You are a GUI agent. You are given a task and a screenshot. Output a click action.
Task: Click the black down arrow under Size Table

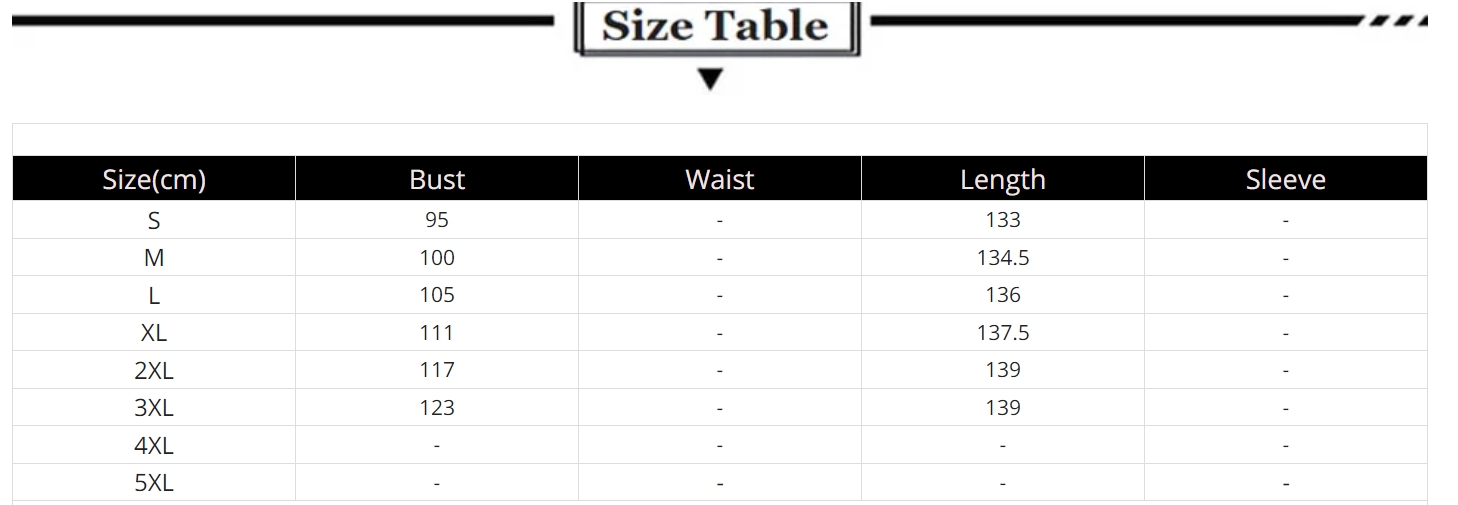pyautogui.click(x=710, y=80)
